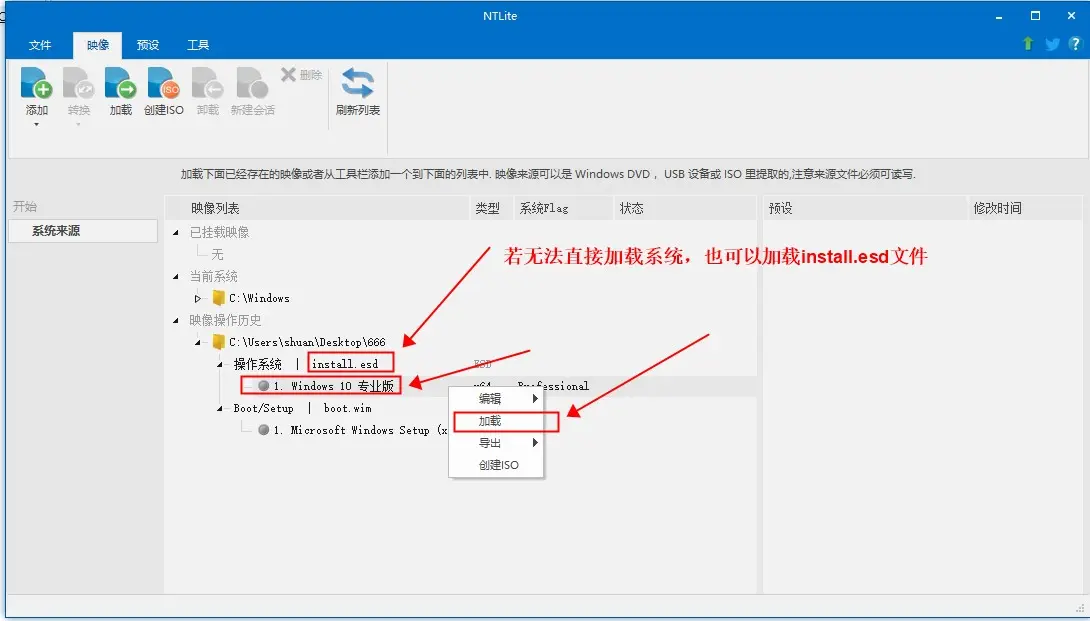The height and width of the screenshot is (621, 1090).
Task: Click the 删除 (Delete) X icon
Action: (x=288, y=74)
